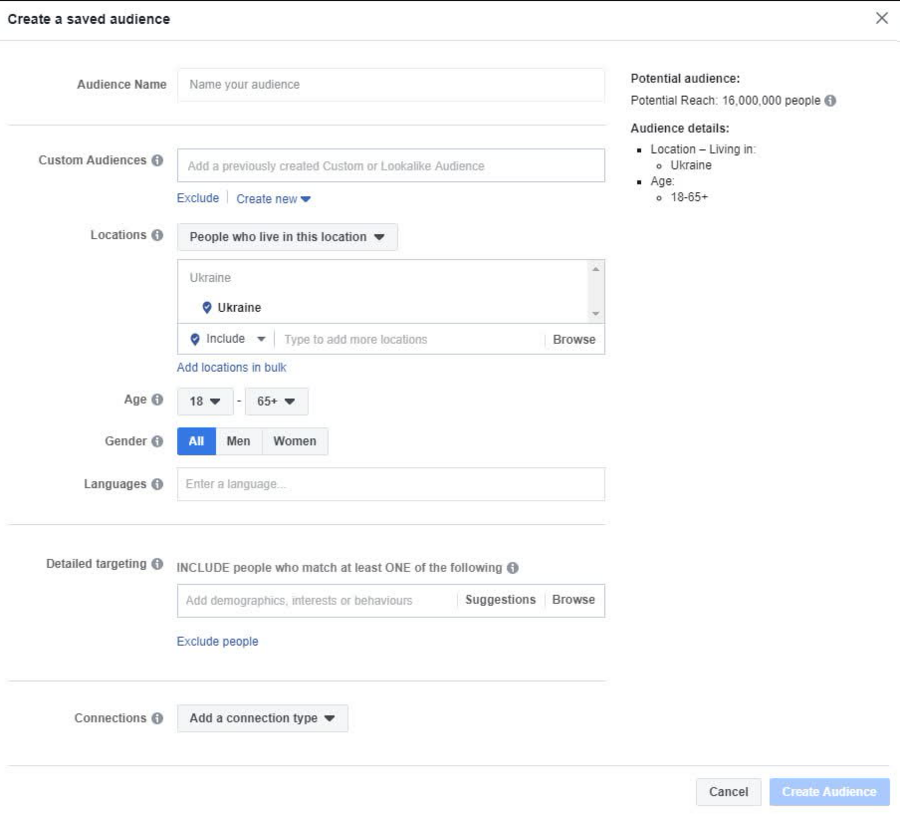The width and height of the screenshot is (900, 816).
Task: Click the Languages info icon
Action: 157,485
